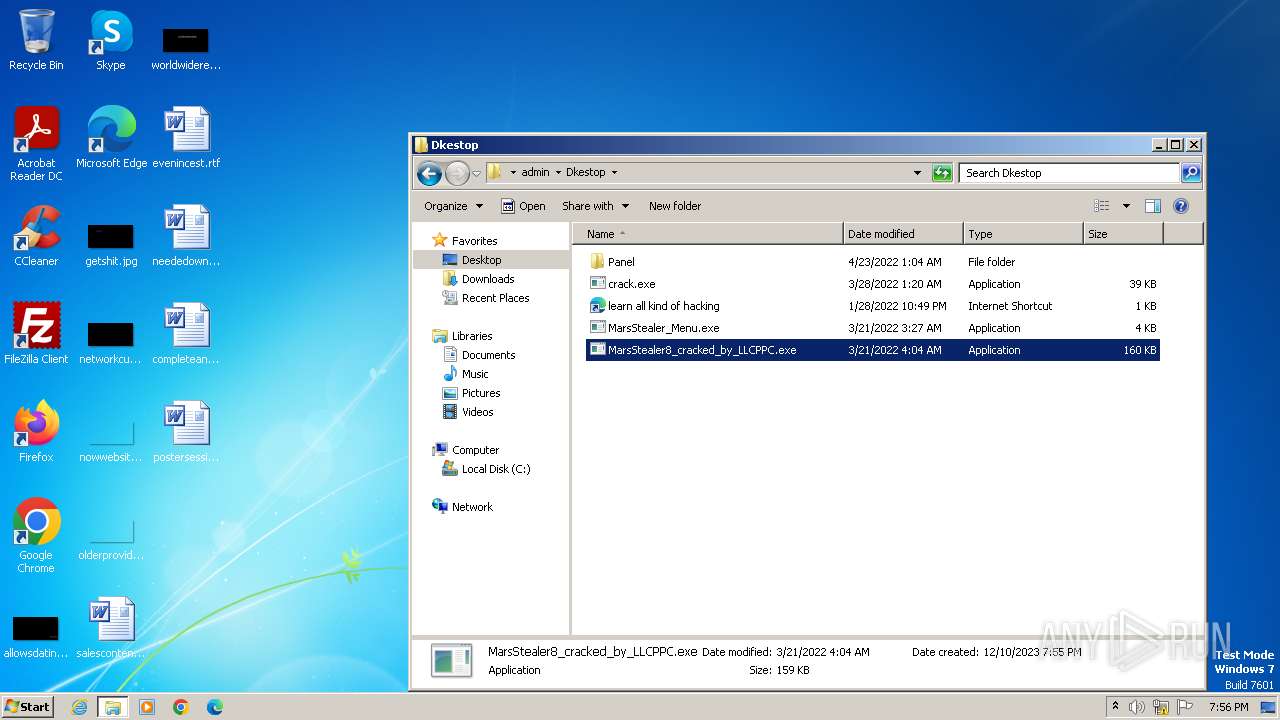1280x720 pixels.
Task: Select the postersessi... document icon
Action: (186, 432)
